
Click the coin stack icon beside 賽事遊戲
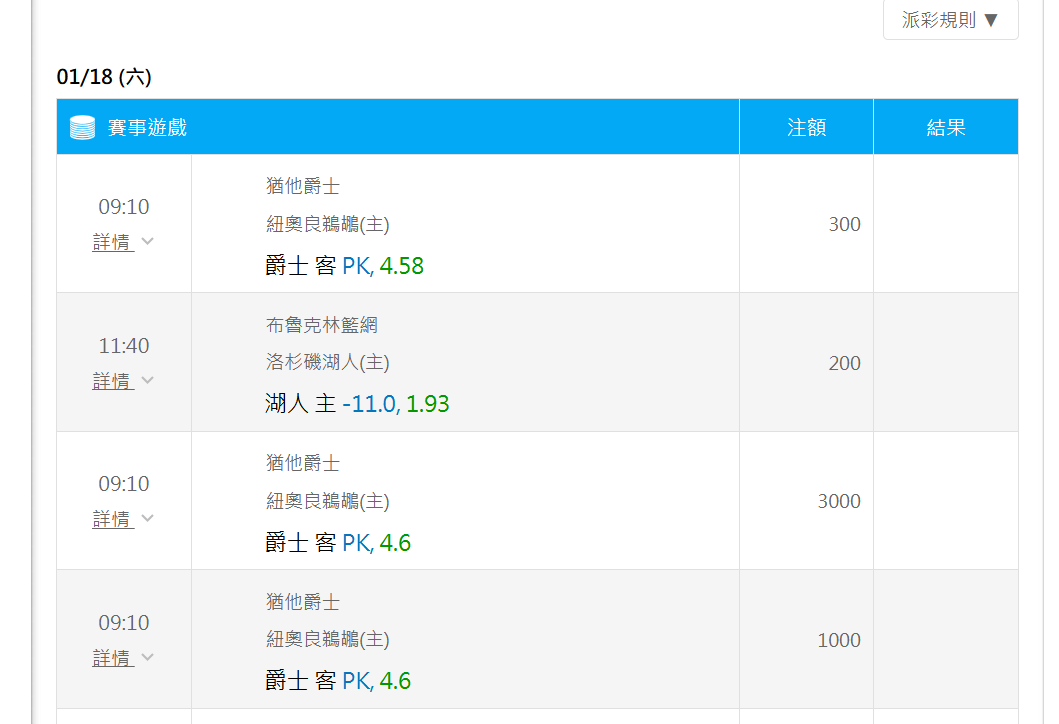pyautogui.click(x=82, y=127)
